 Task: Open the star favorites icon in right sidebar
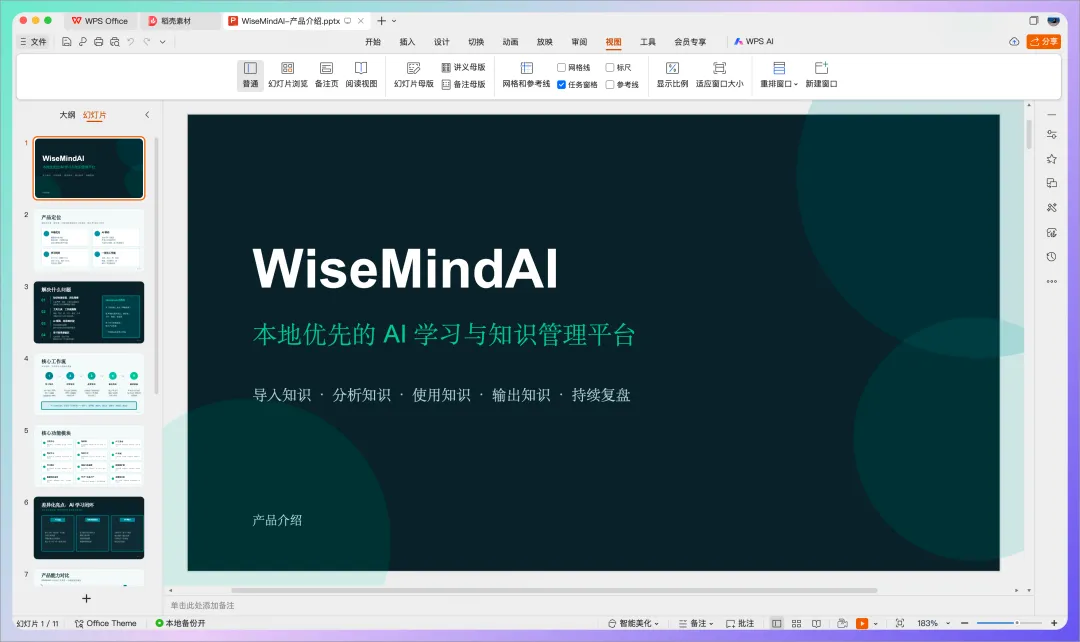point(1052,159)
